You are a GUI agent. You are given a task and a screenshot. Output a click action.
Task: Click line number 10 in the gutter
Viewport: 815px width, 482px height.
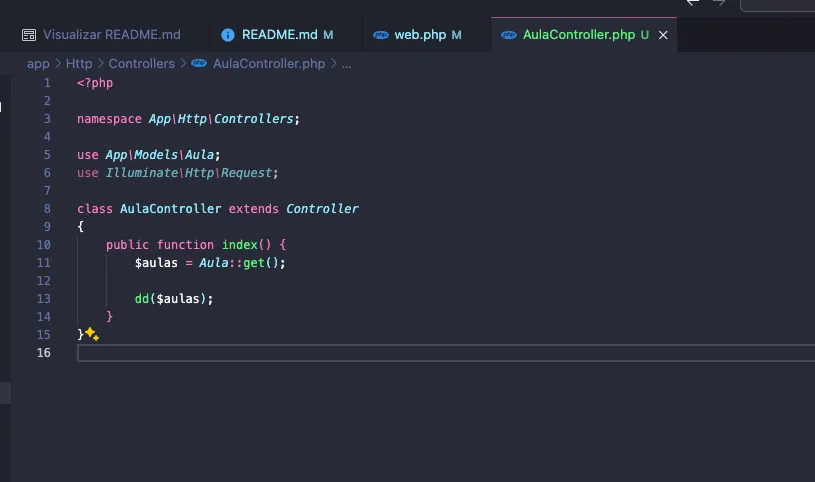(x=43, y=245)
